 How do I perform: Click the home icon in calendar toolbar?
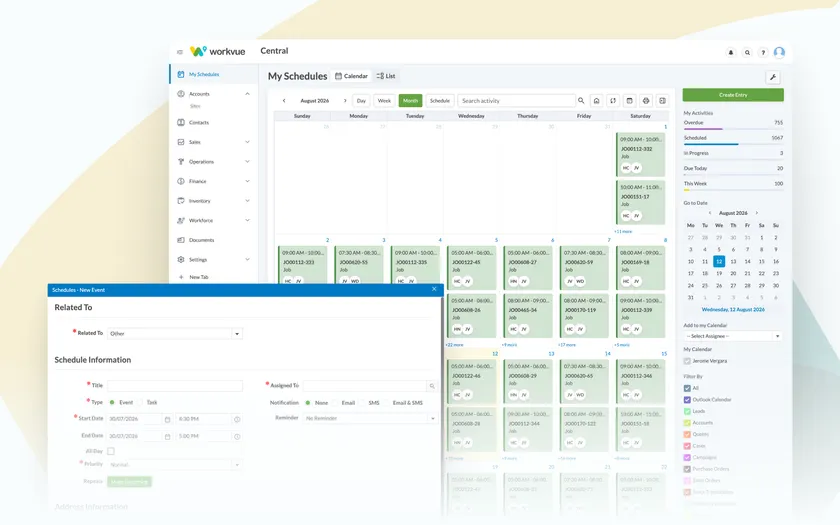click(x=596, y=101)
